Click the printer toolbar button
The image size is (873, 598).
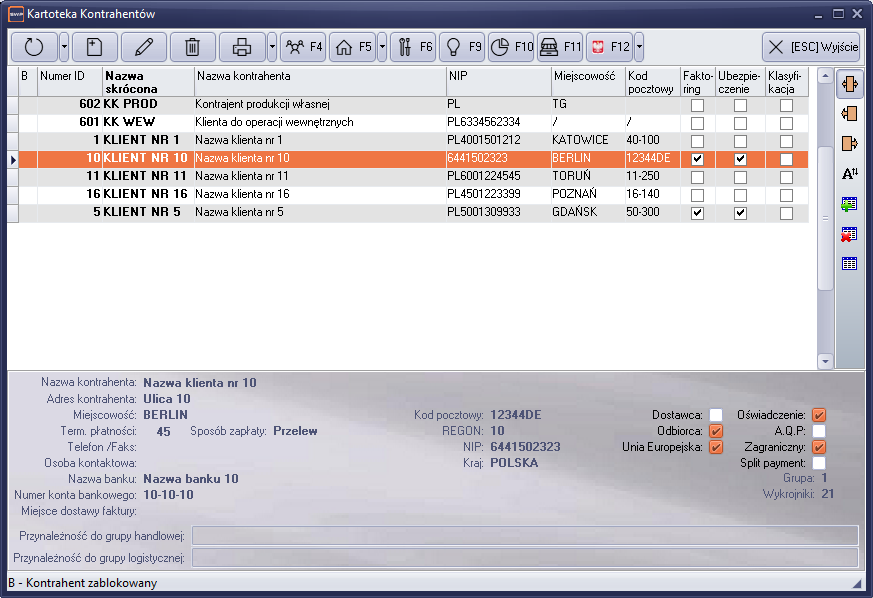[x=242, y=47]
